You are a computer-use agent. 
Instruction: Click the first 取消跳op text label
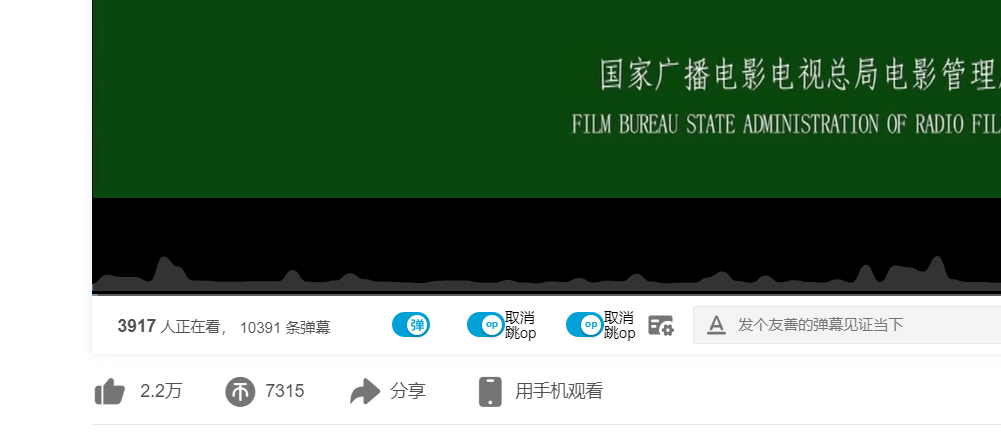coord(520,326)
